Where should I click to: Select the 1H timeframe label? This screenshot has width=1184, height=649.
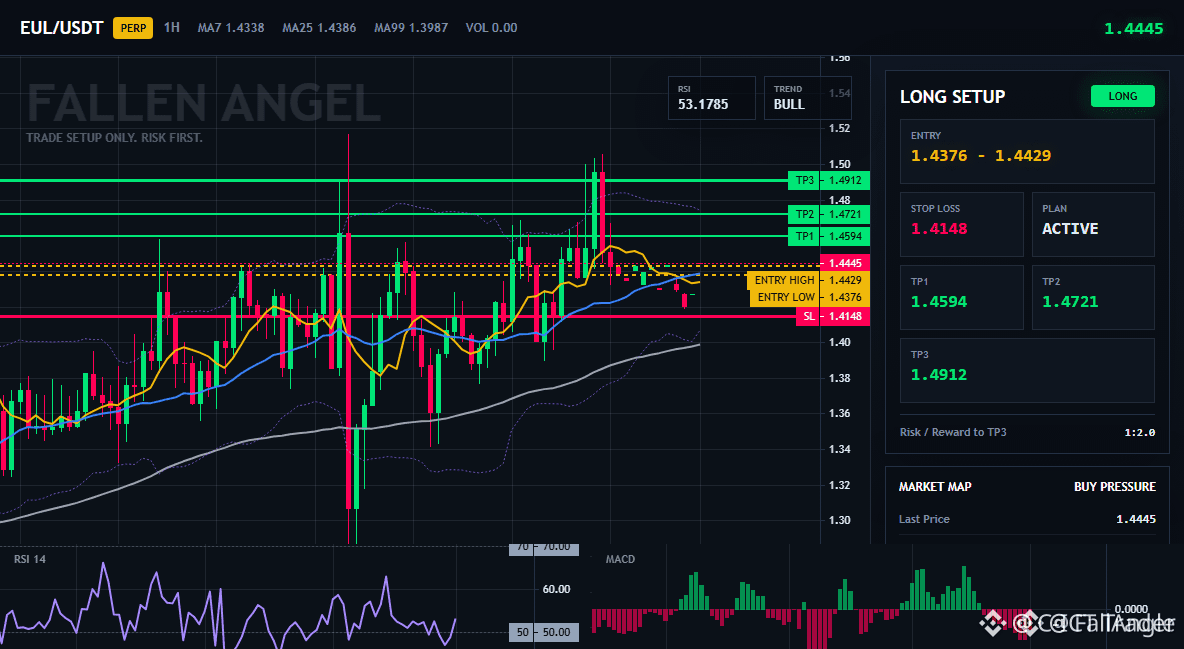click(x=172, y=27)
